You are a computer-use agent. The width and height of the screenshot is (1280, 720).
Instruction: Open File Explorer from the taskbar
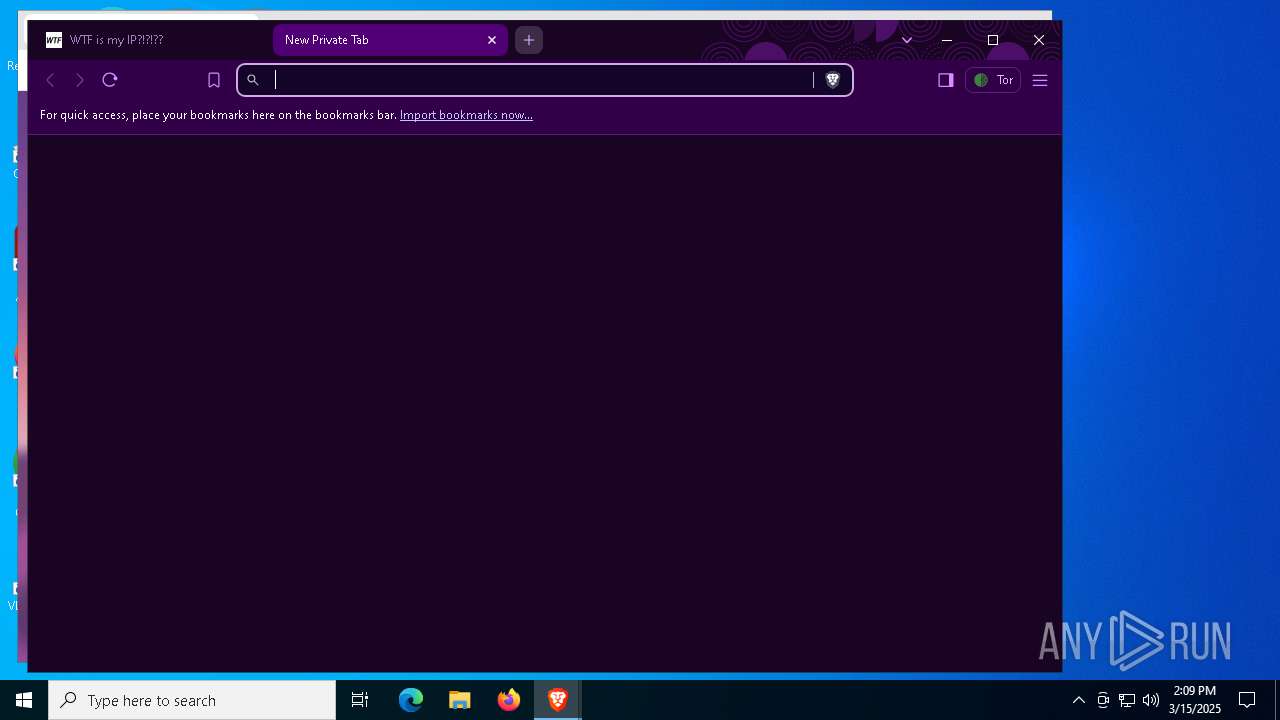pos(460,700)
